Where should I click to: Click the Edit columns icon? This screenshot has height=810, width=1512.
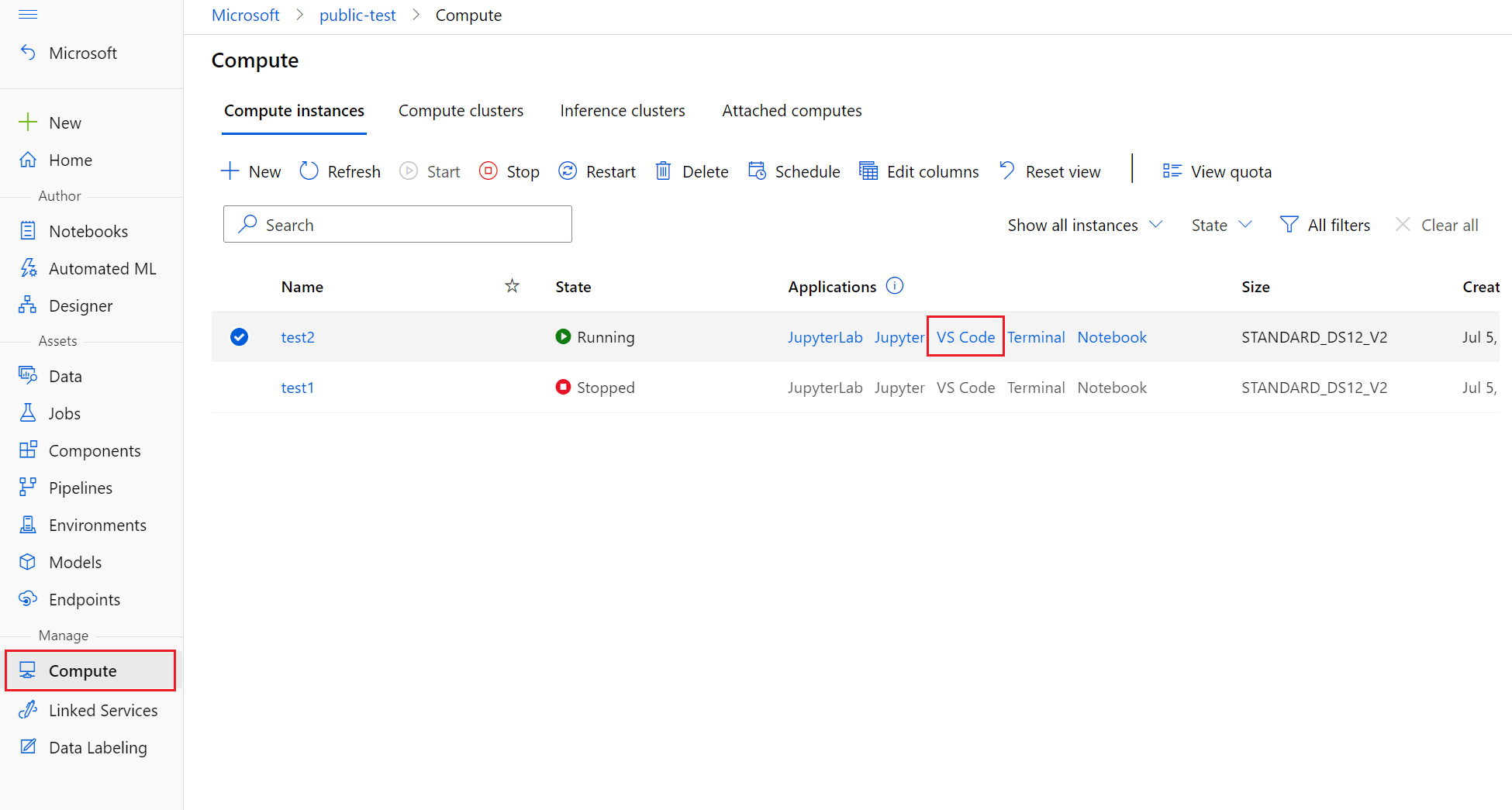tap(868, 171)
